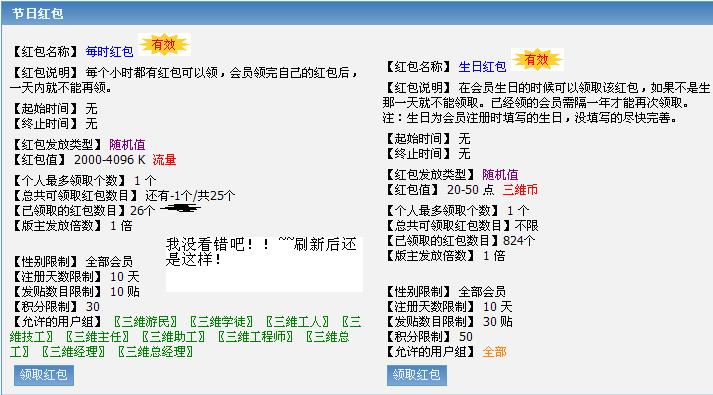
Task: Click 随机值 type under 每时红包
Action: [x=127, y=145]
